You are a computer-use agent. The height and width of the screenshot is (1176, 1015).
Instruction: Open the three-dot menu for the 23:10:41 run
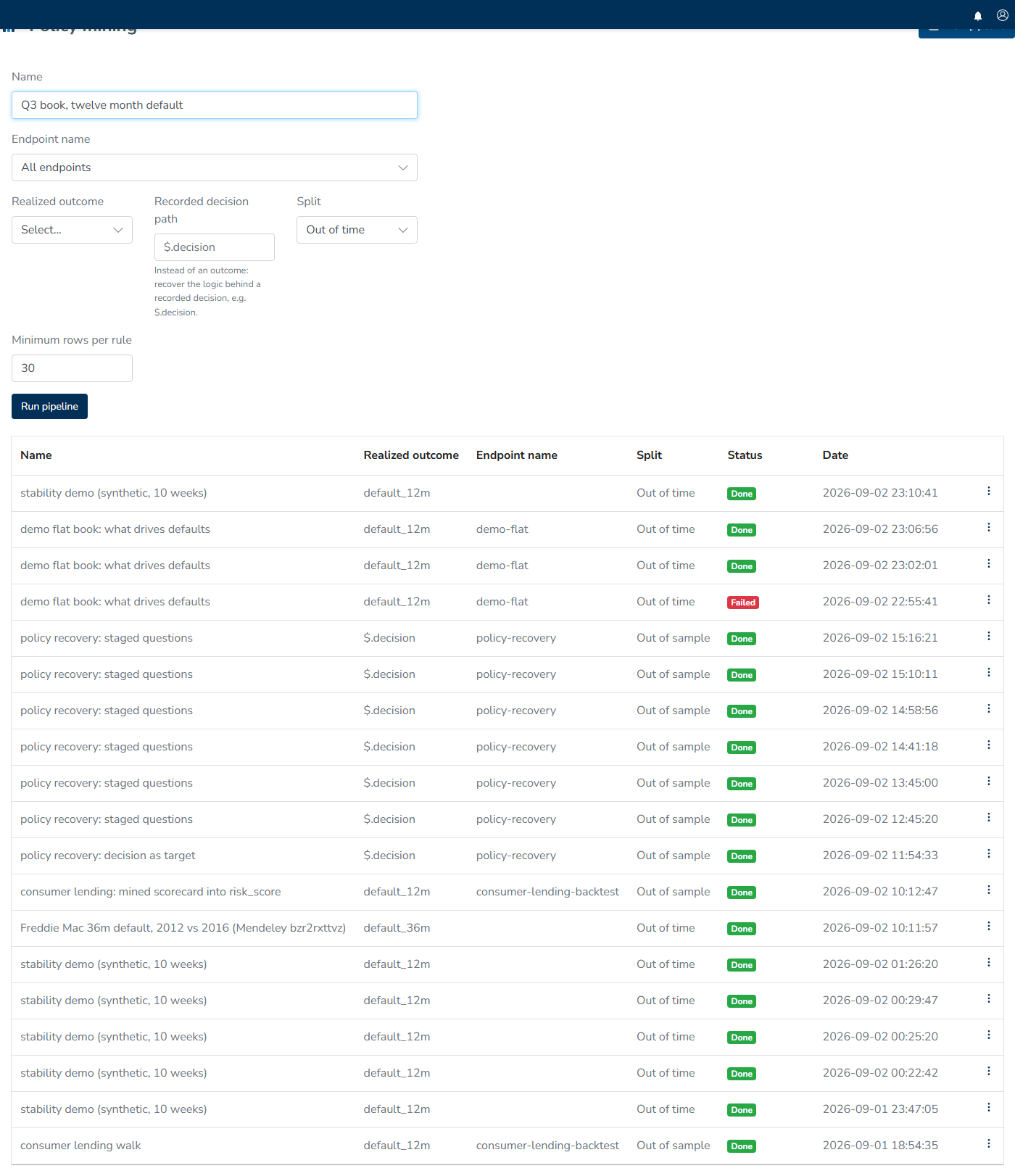pyautogui.click(x=989, y=492)
